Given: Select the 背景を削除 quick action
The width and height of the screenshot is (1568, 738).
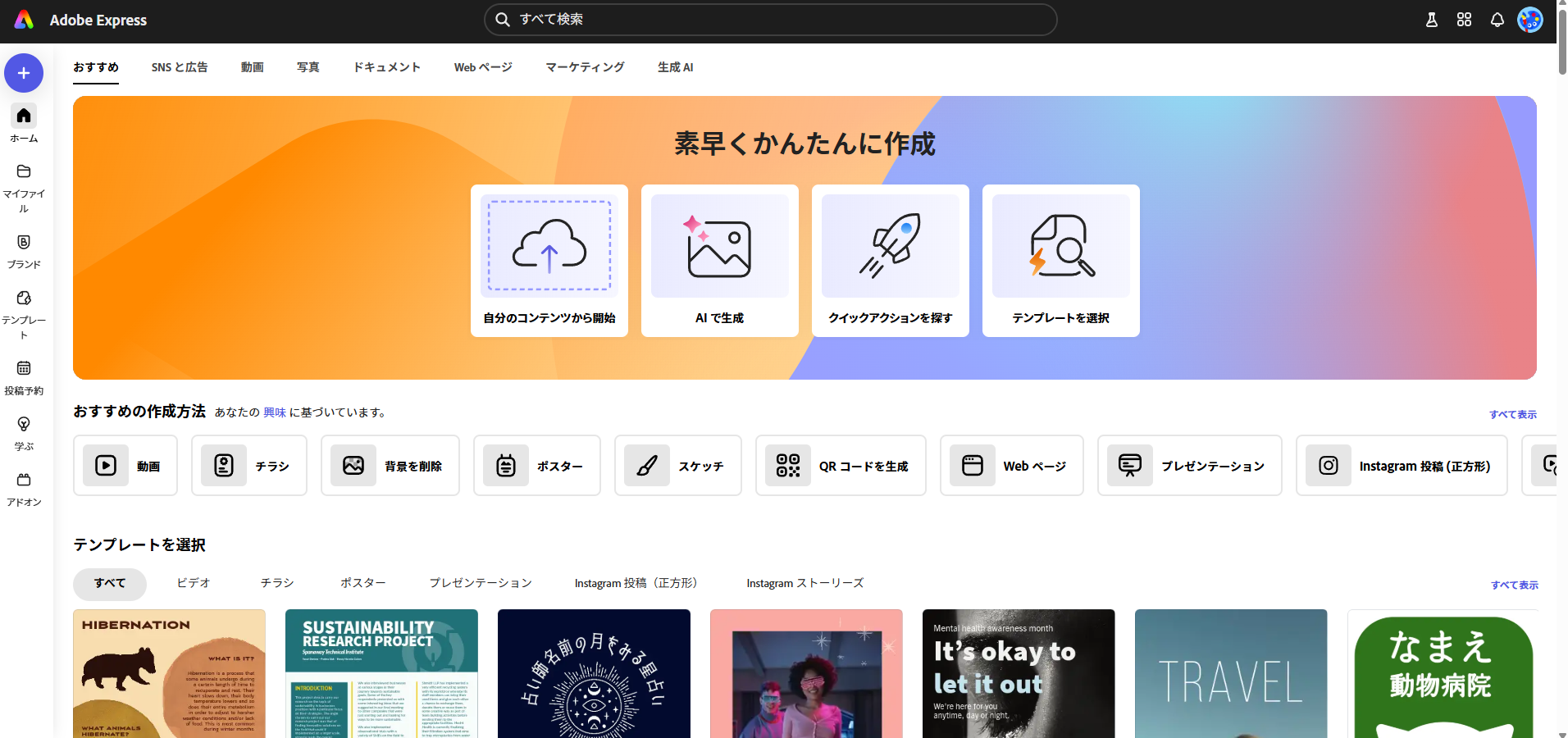Looking at the screenshot, I should pyautogui.click(x=390, y=465).
